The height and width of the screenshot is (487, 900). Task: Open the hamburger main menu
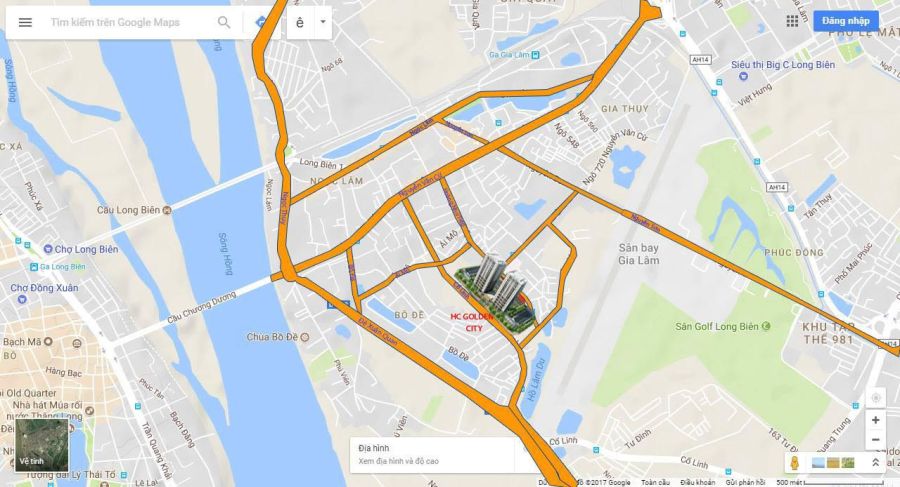(25, 22)
